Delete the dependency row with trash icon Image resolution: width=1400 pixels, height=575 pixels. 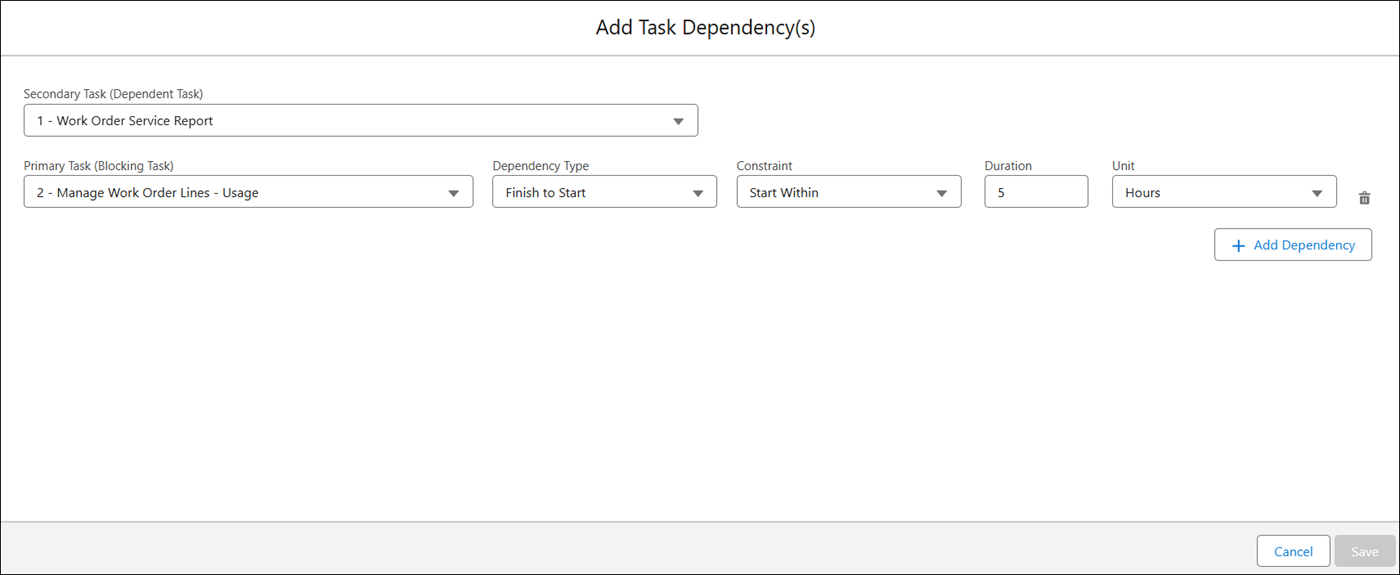1364,198
